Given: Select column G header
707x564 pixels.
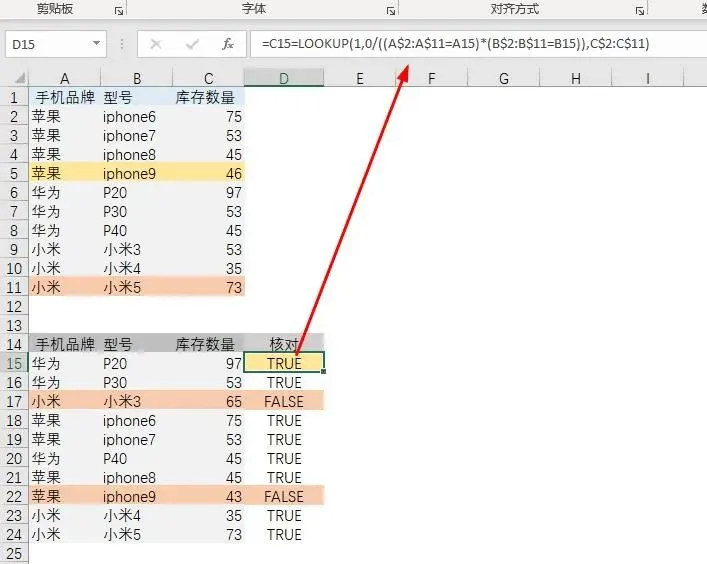Looking at the screenshot, I should coord(504,78).
